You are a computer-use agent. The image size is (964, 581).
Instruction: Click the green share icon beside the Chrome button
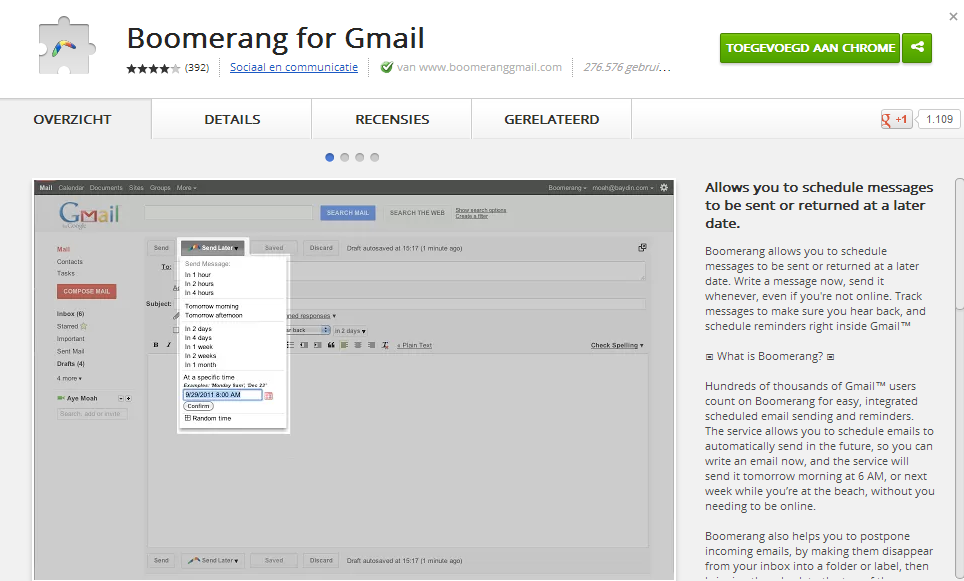click(917, 47)
